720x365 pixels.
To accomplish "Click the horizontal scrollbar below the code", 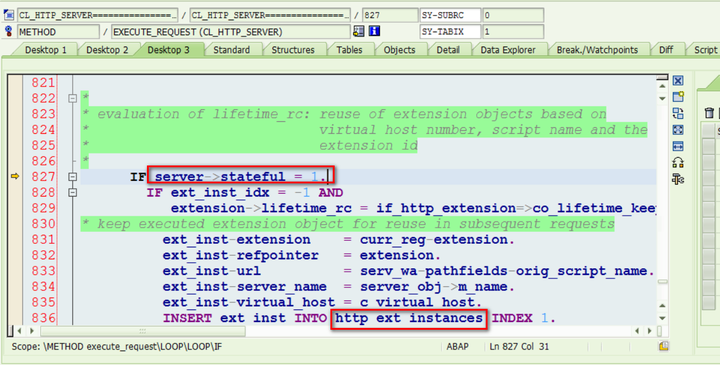I will tap(143, 331).
